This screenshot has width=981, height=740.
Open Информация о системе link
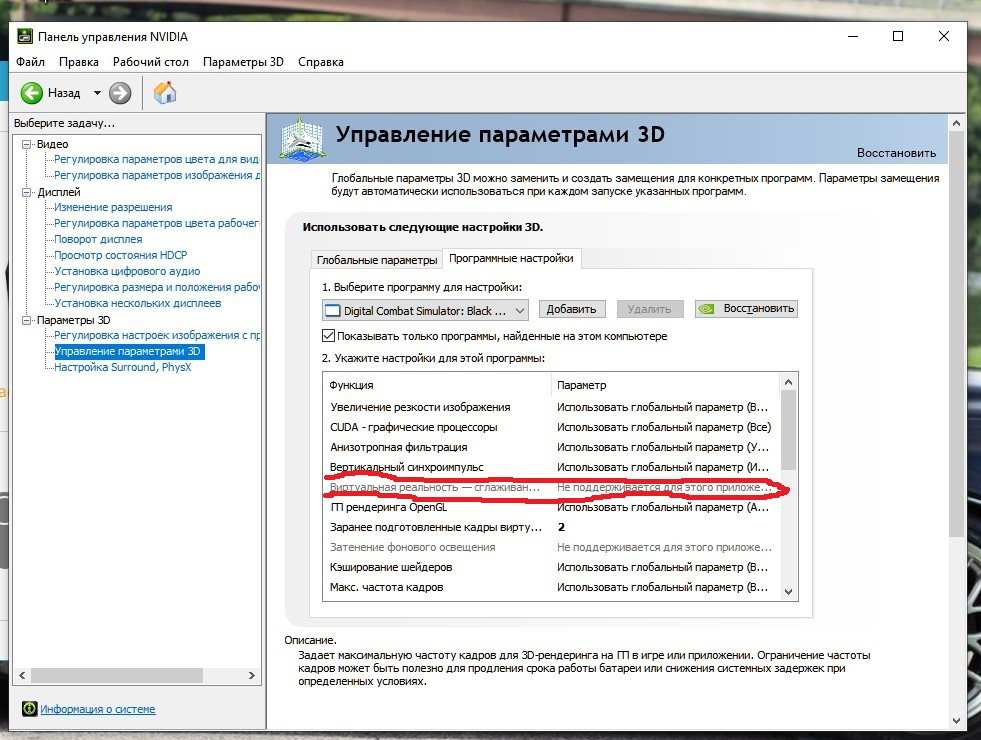(98, 709)
